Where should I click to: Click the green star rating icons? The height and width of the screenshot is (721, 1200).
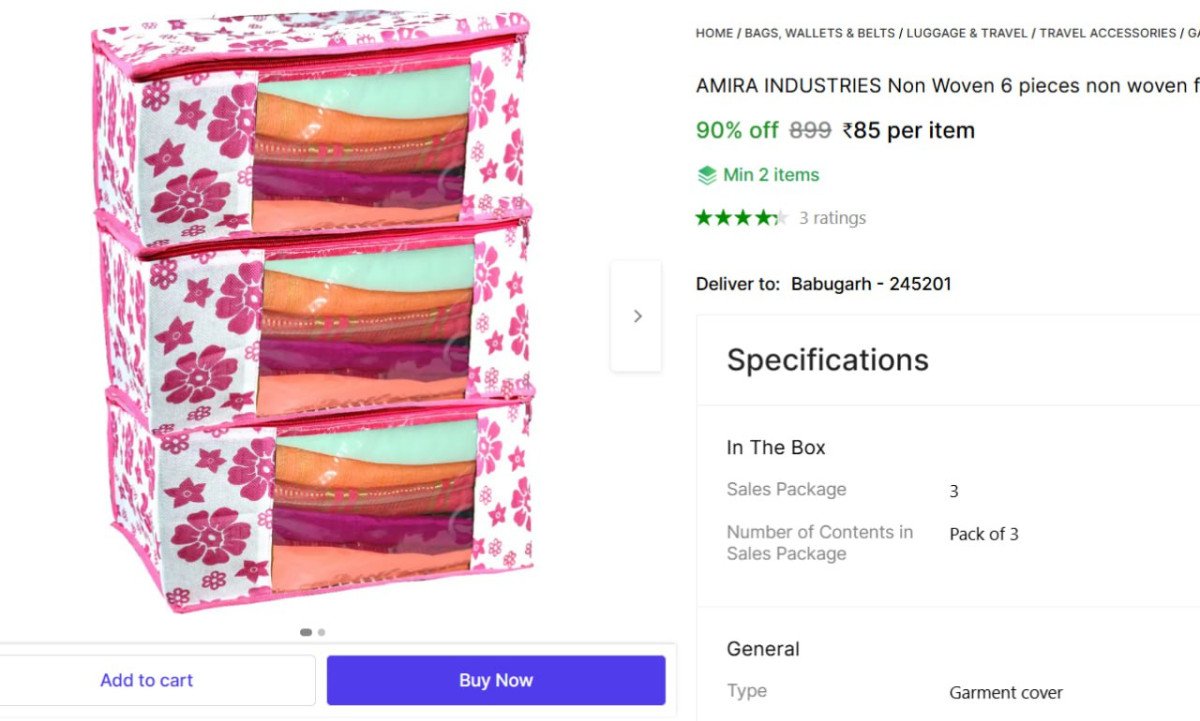click(741, 217)
